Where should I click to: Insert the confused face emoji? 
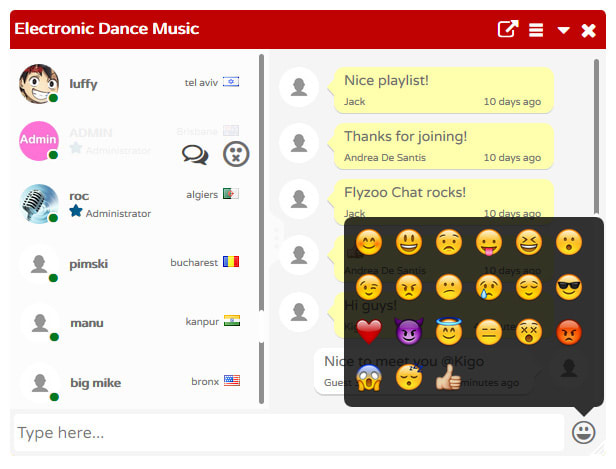[x=449, y=287]
